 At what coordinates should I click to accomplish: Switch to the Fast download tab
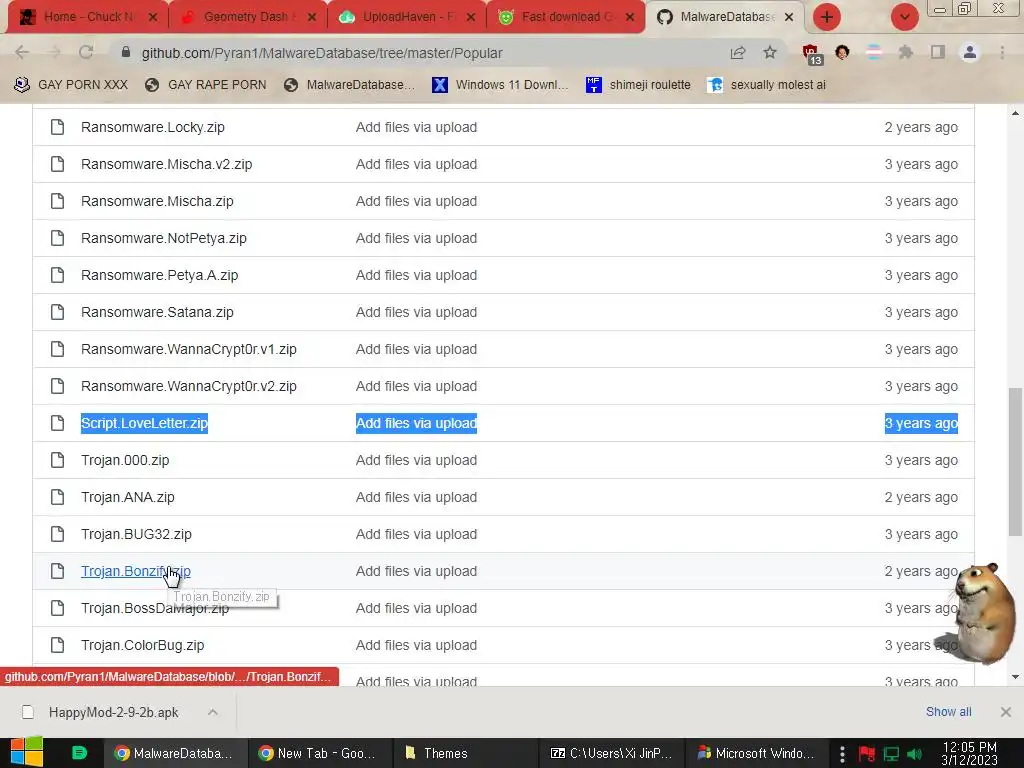566,16
